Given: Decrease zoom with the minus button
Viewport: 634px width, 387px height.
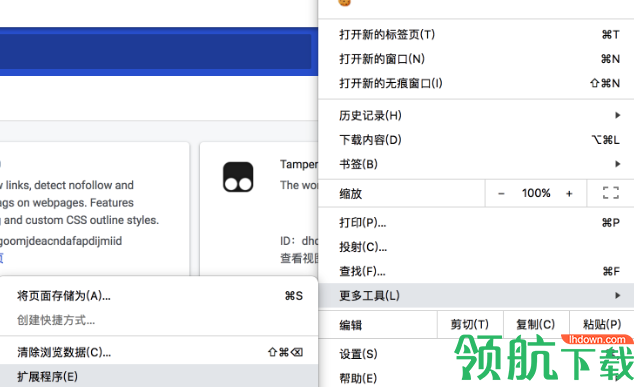Looking at the screenshot, I should (501, 194).
